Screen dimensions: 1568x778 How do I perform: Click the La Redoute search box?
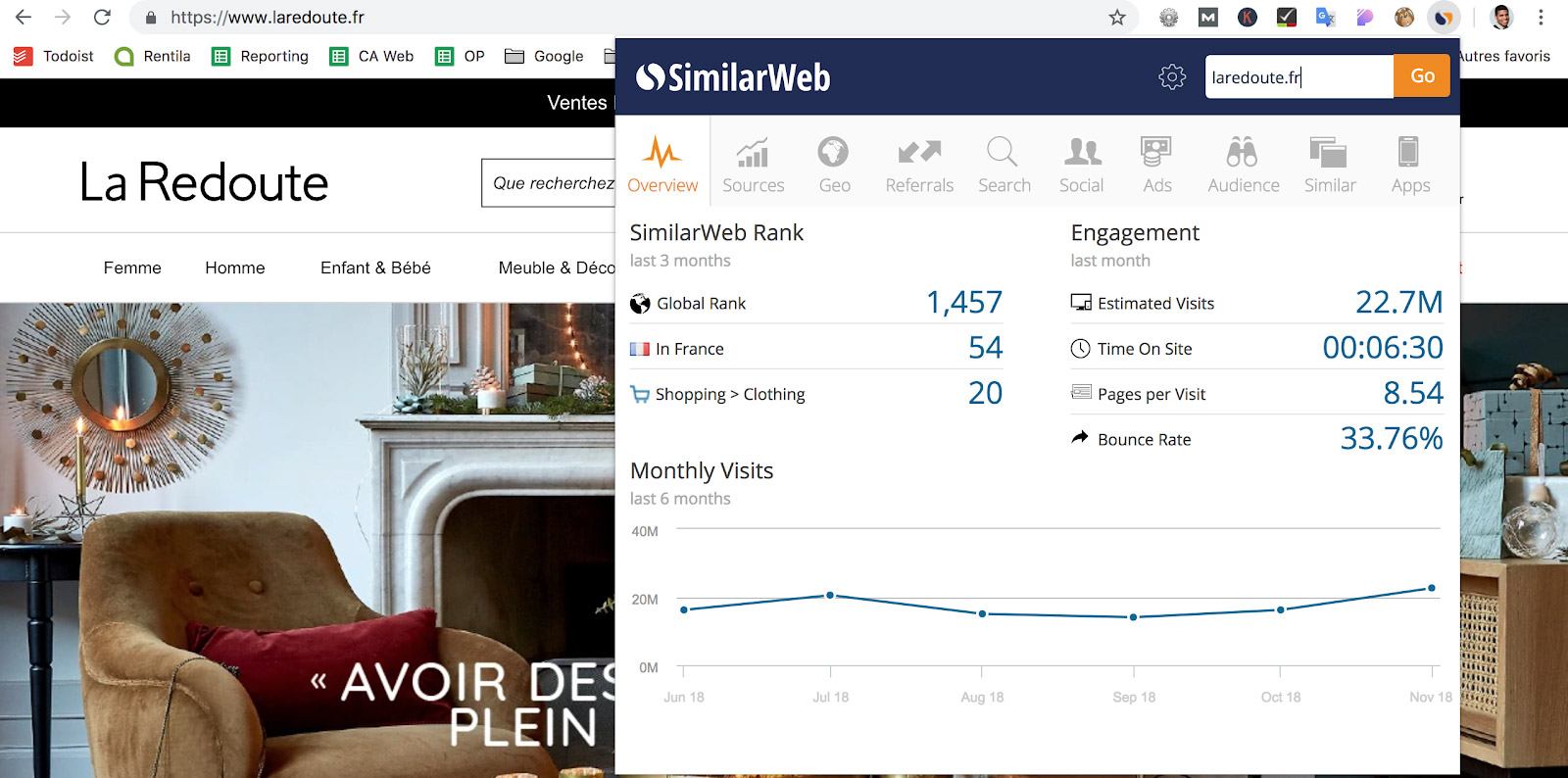pos(549,182)
